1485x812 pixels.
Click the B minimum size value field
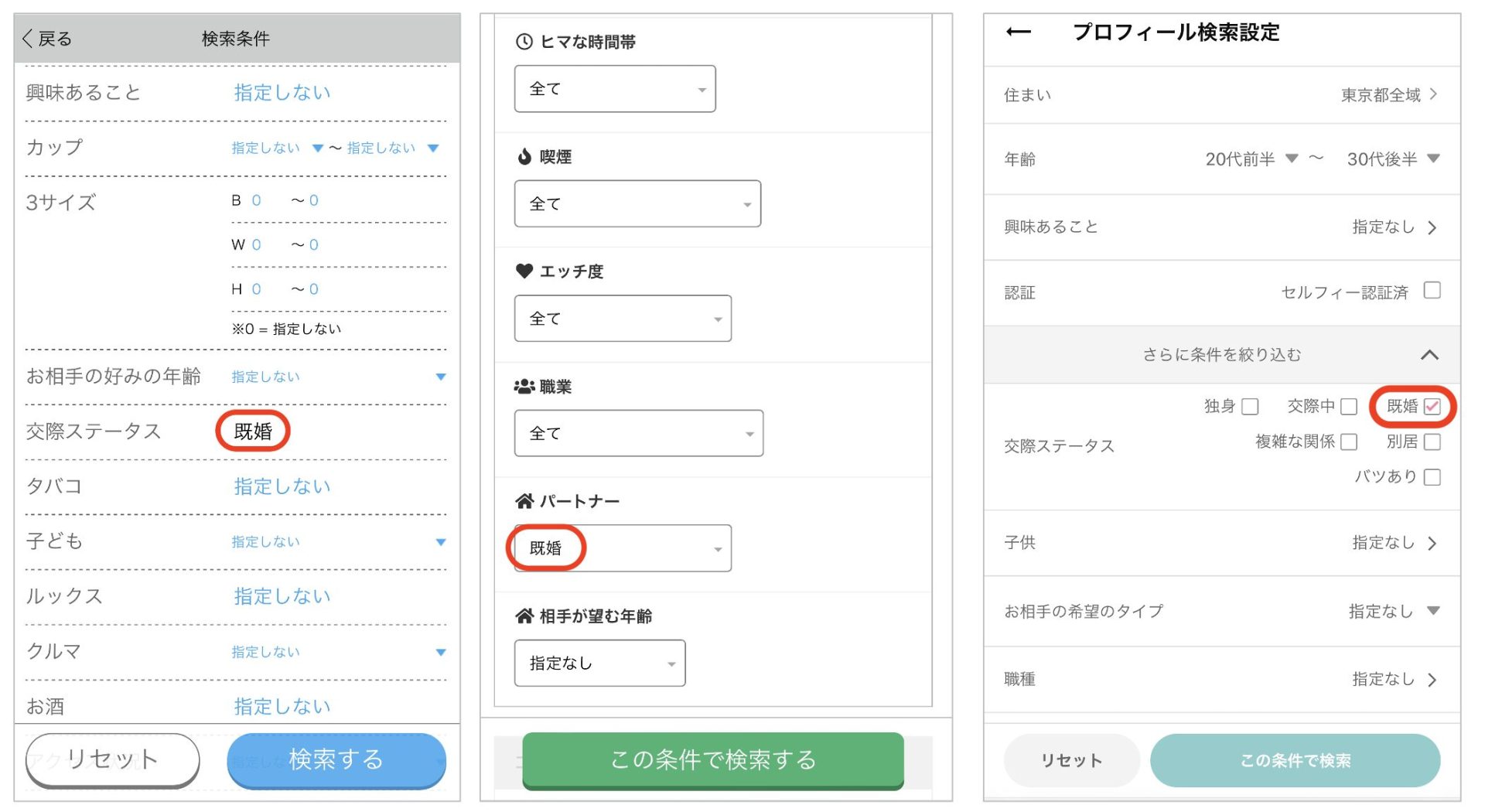(256, 201)
